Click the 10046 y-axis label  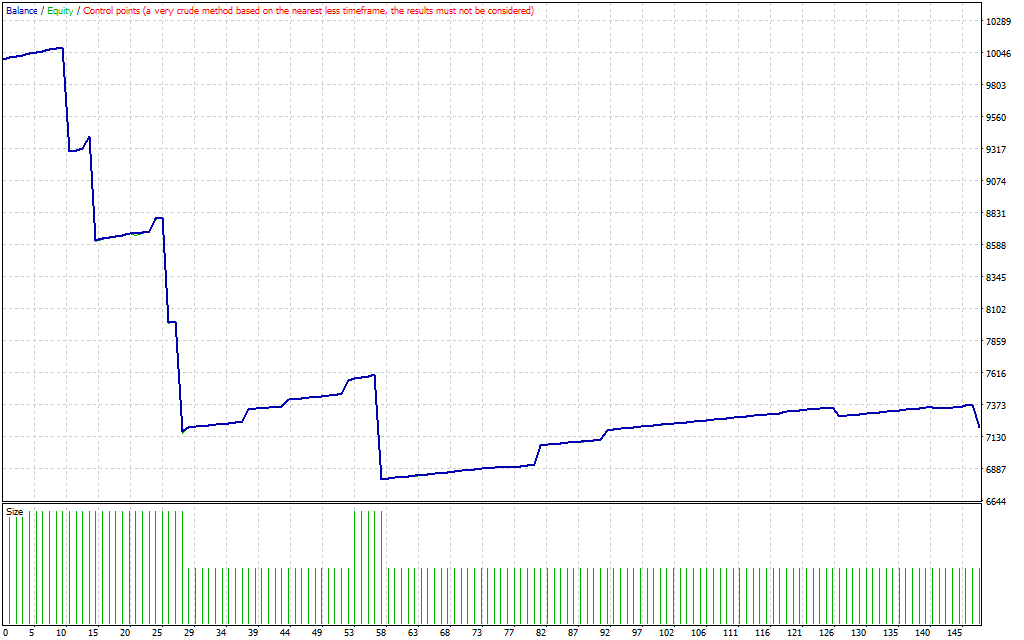tap(998, 54)
